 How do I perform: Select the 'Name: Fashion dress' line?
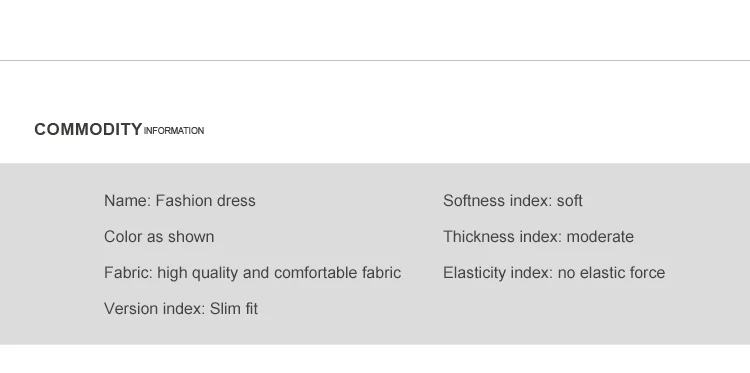tap(180, 201)
